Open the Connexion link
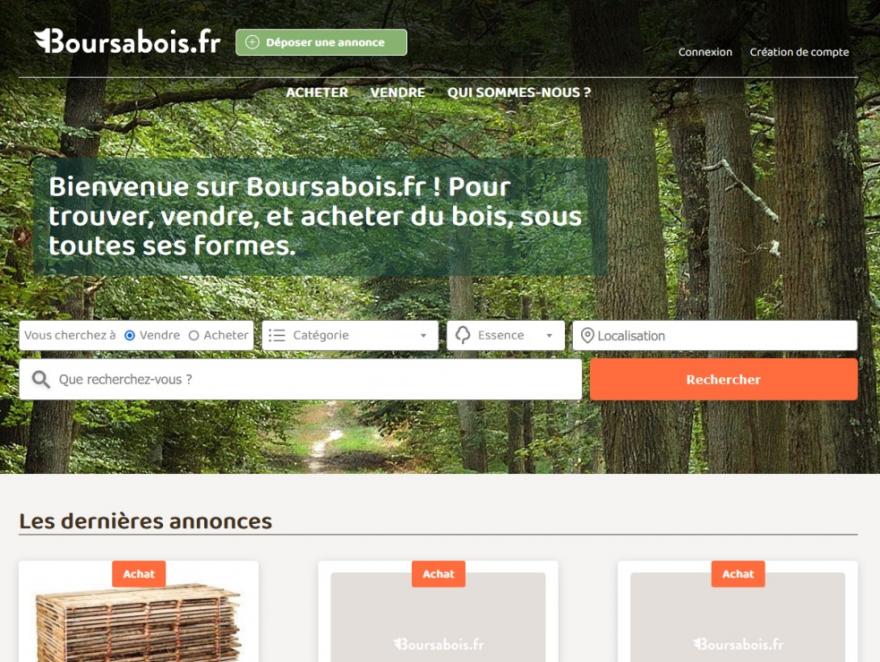The width and height of the screenshot is (880, 662). tap(705, 52)
